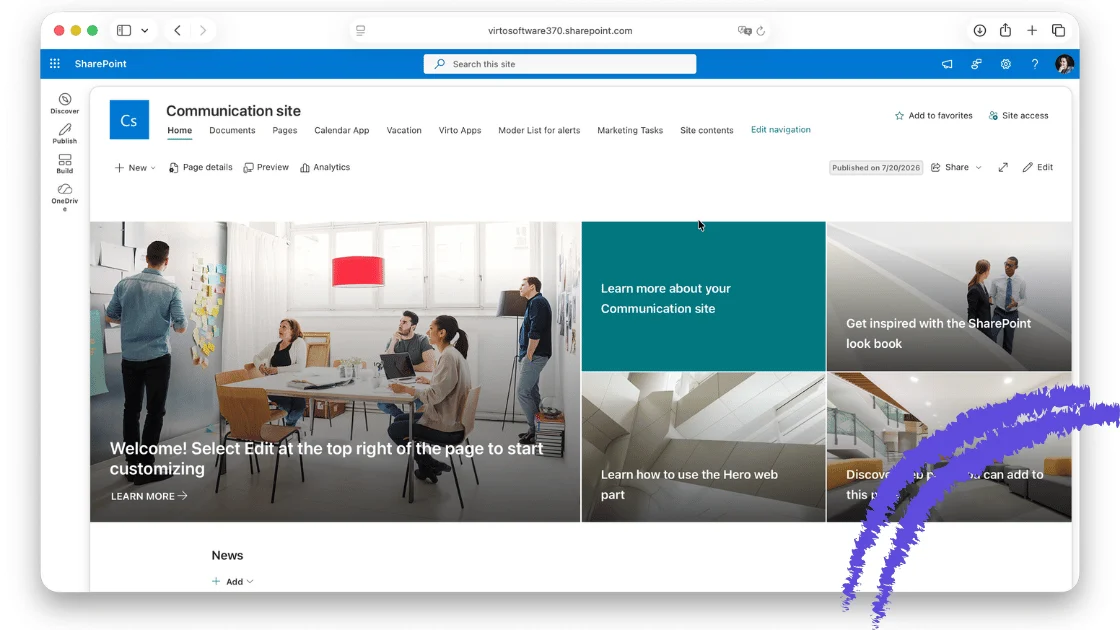Click the Safari share icon
The width and height of the screenshot is (1120, 630).
(x=1006, y=30)
